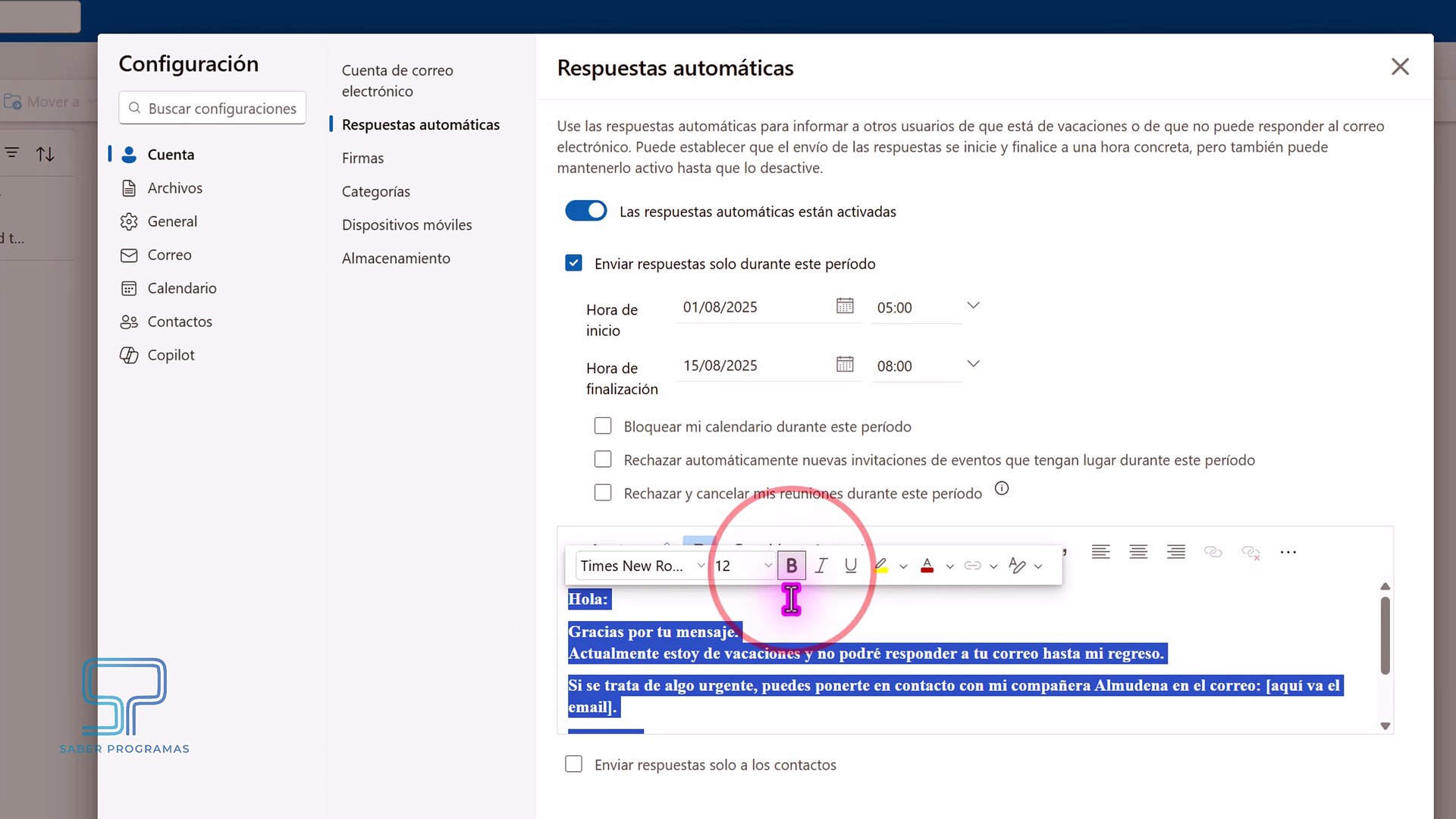Screen dimensions: 1456x819
Task: Open the start date calendar picker
Action: [x=845, y=306]
